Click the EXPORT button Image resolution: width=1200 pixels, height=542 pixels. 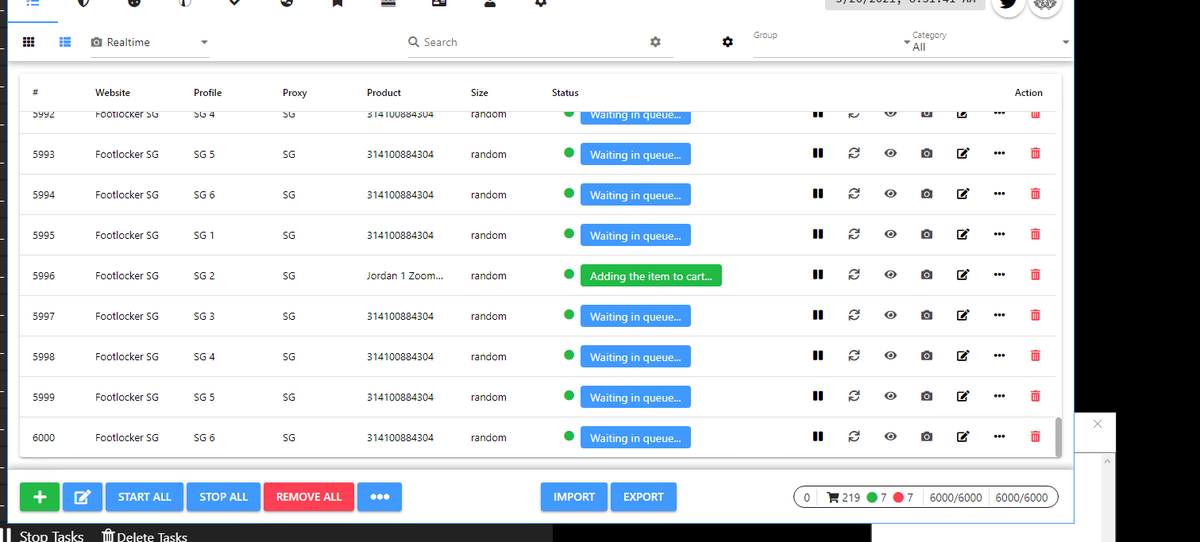point(643,497)
